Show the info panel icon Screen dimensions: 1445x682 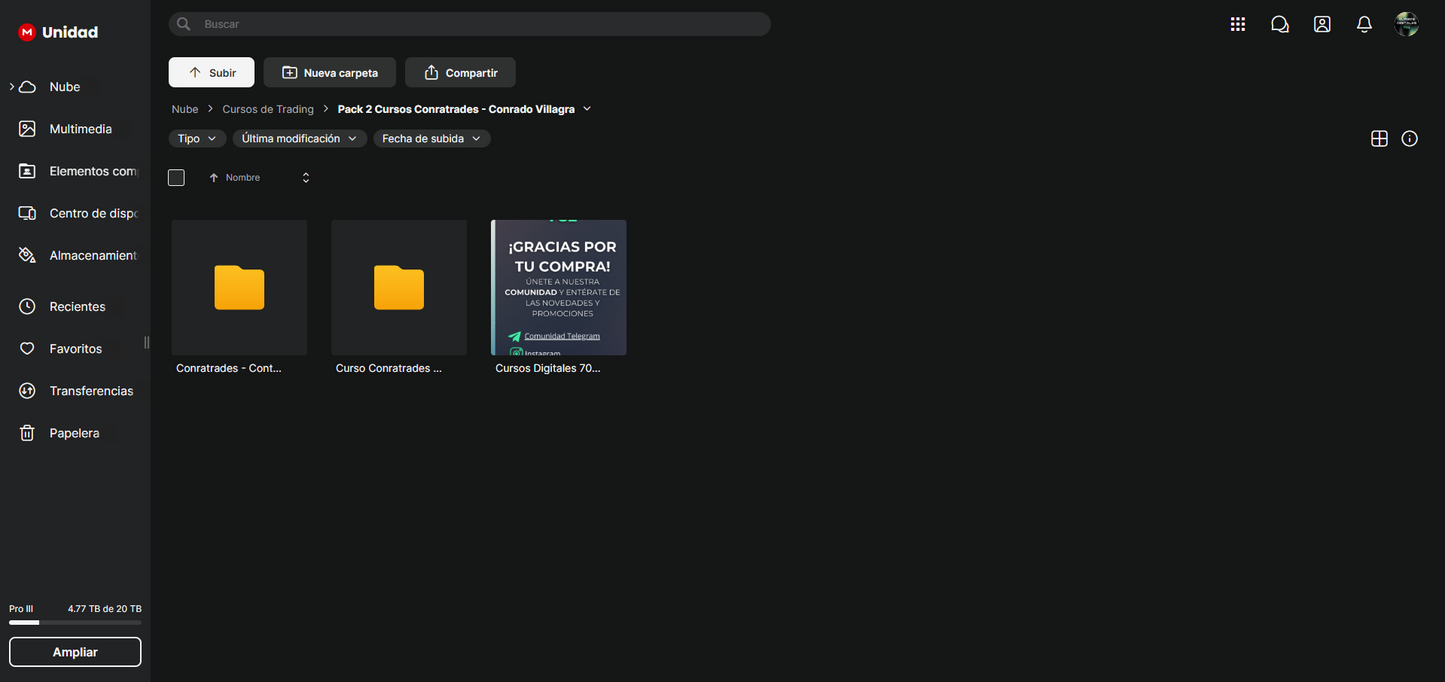point(1409,139)
